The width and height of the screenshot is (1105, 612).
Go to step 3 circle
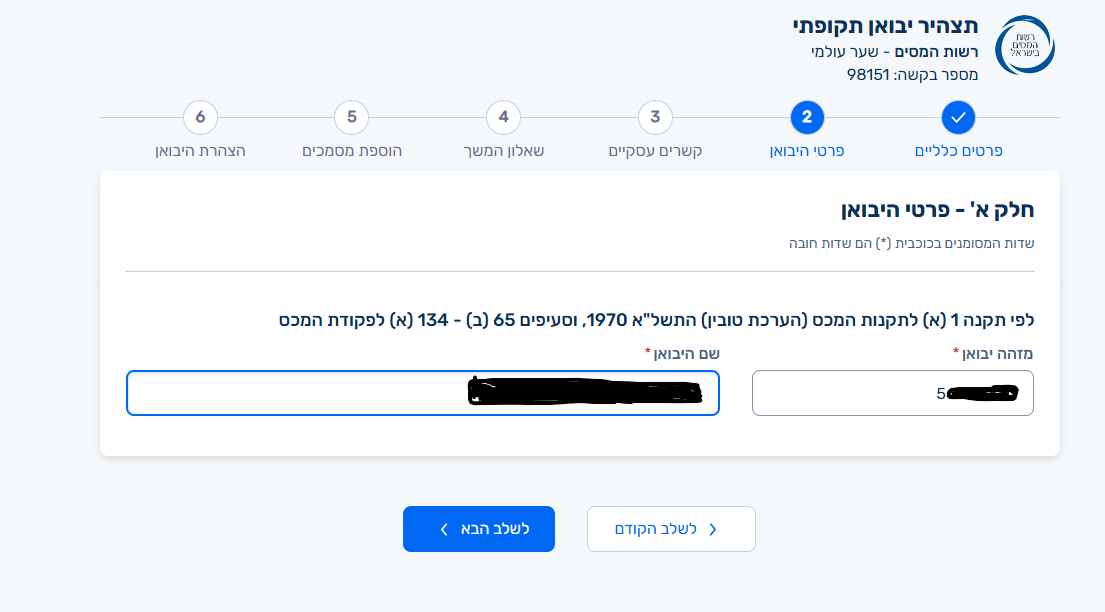click(655, 117)
